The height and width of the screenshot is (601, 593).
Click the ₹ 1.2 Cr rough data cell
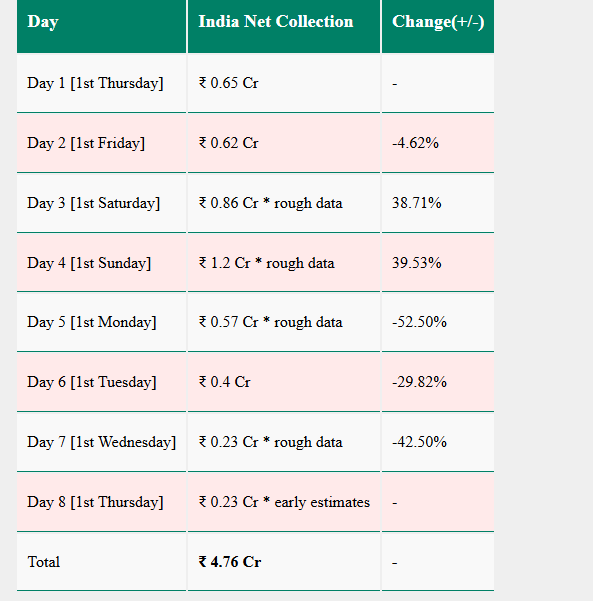(x=284, y=263)
